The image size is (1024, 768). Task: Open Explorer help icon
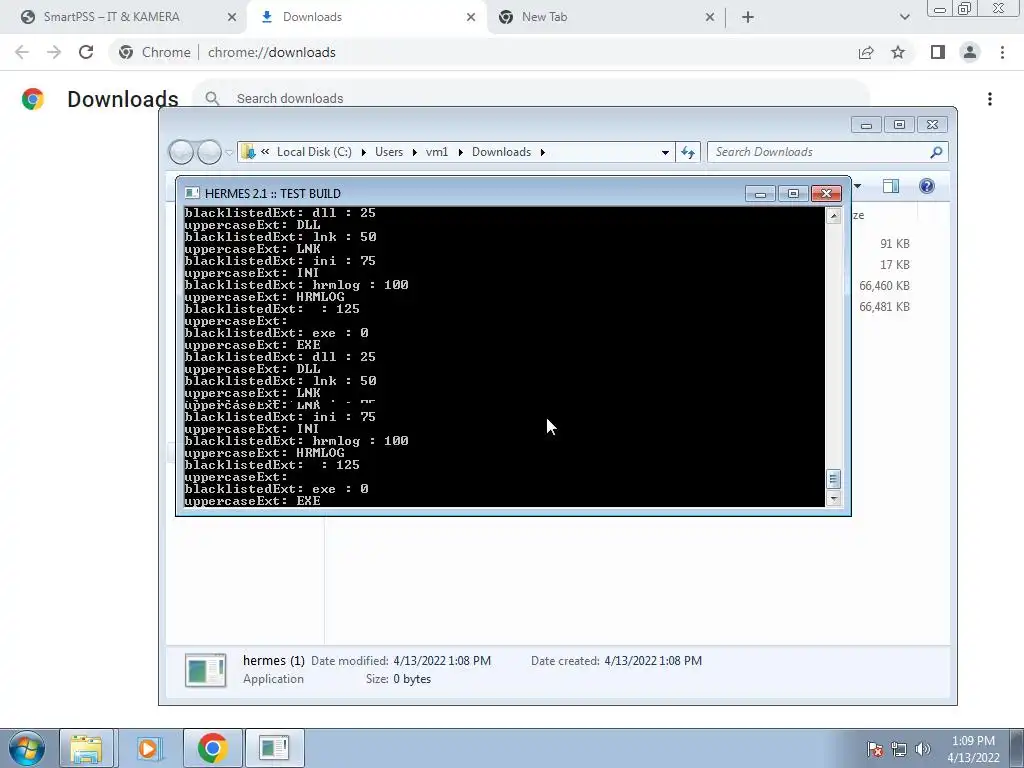[x=926, y=186]
